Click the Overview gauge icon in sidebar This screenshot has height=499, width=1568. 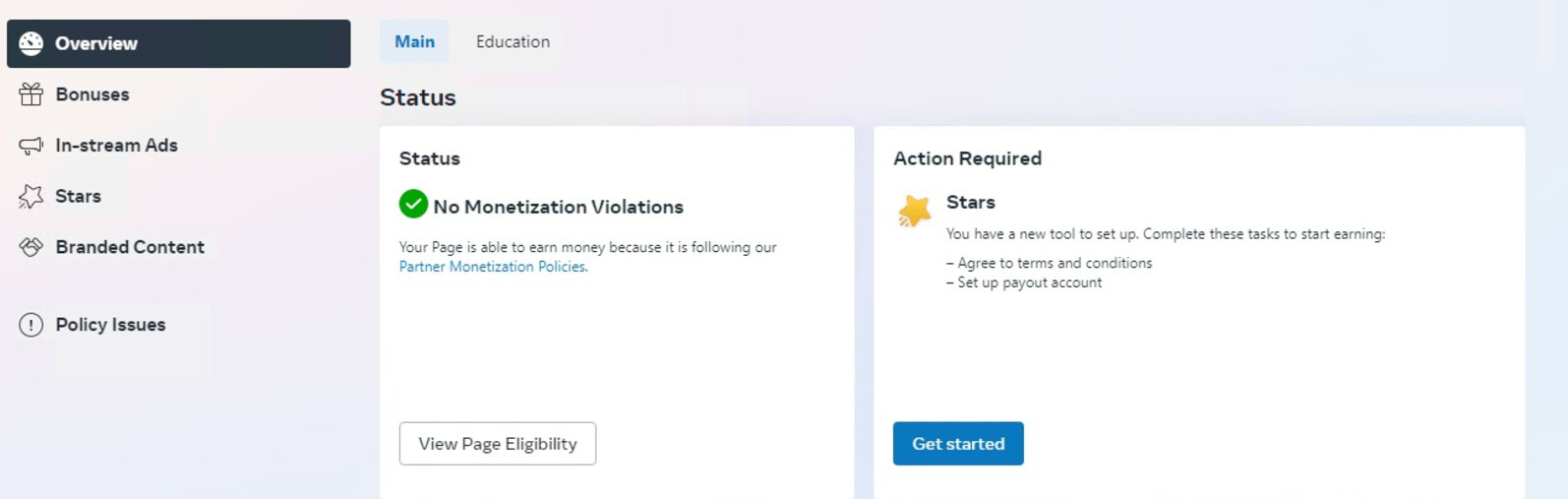(x=30, y=43)
